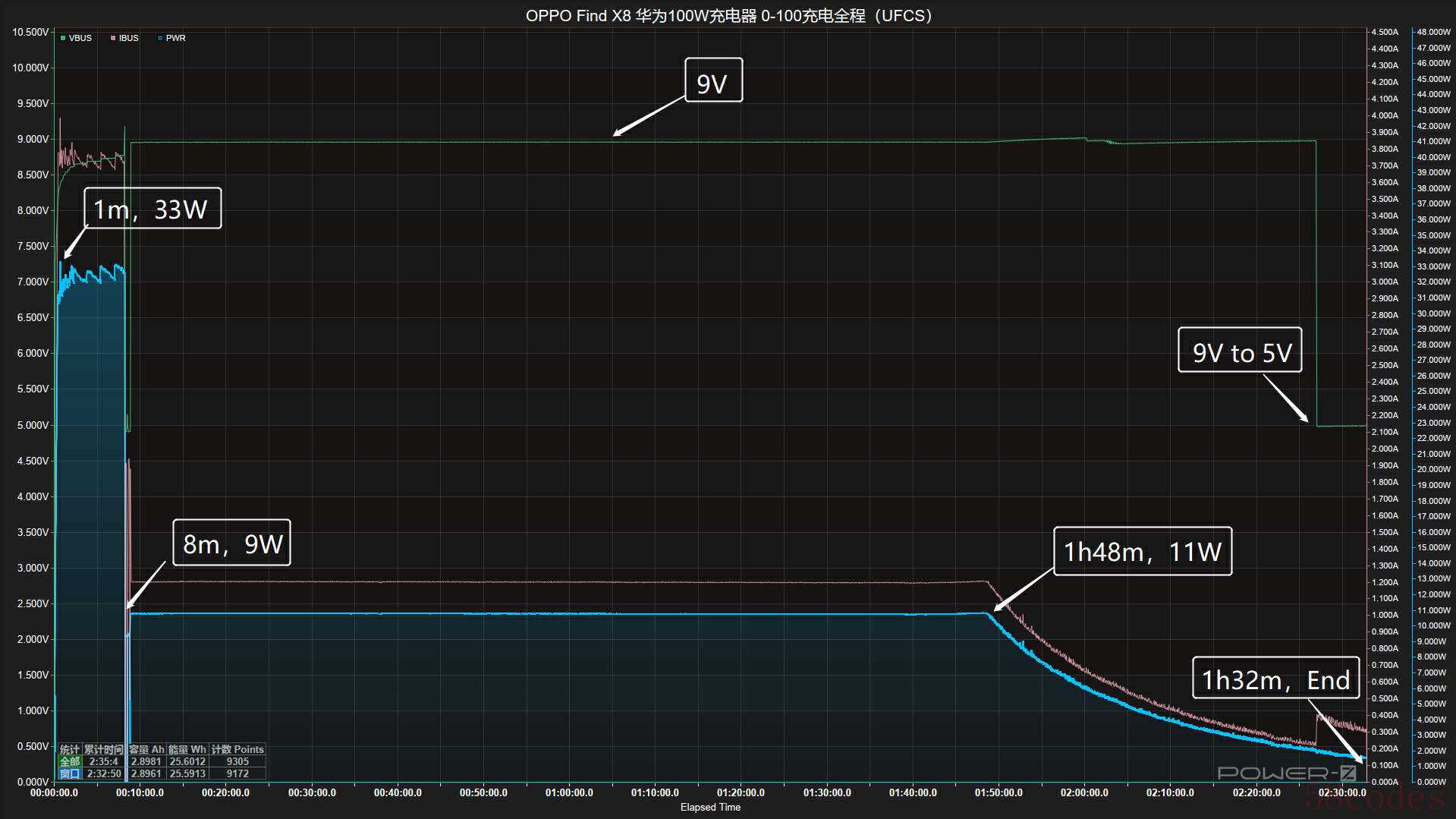Click the 01:00:00.0 mark on time axis
The image size is (1456, 819).
569,792
